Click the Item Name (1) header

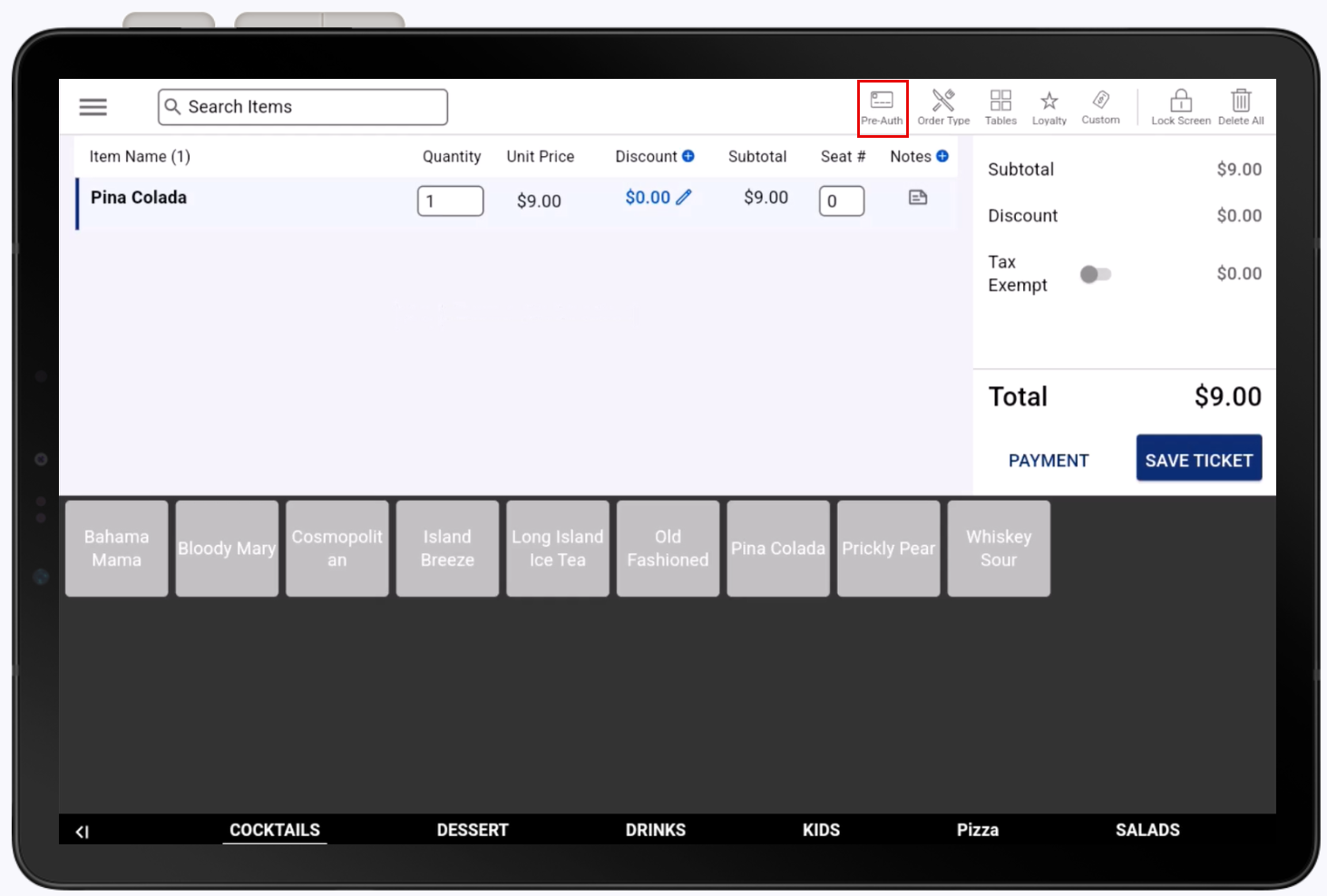point(140,156)
